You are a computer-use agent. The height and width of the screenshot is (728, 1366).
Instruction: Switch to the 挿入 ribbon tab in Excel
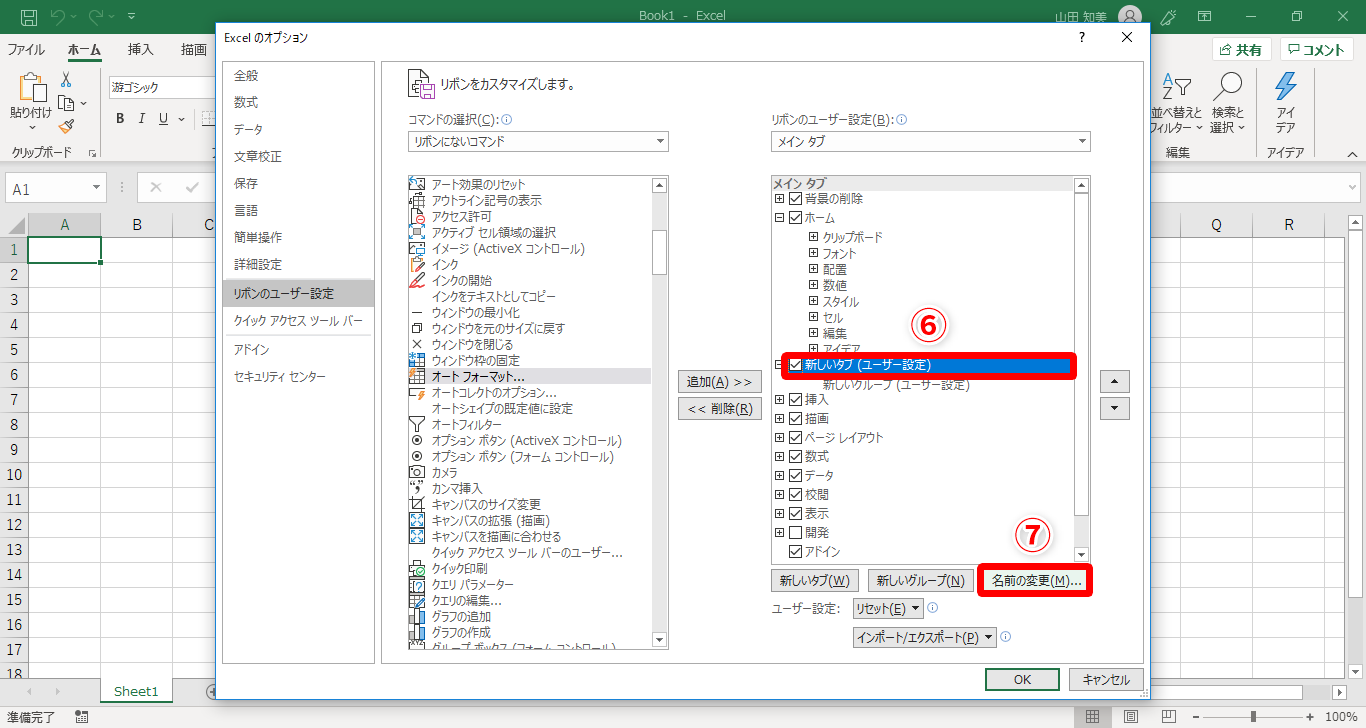click(141, 50)
